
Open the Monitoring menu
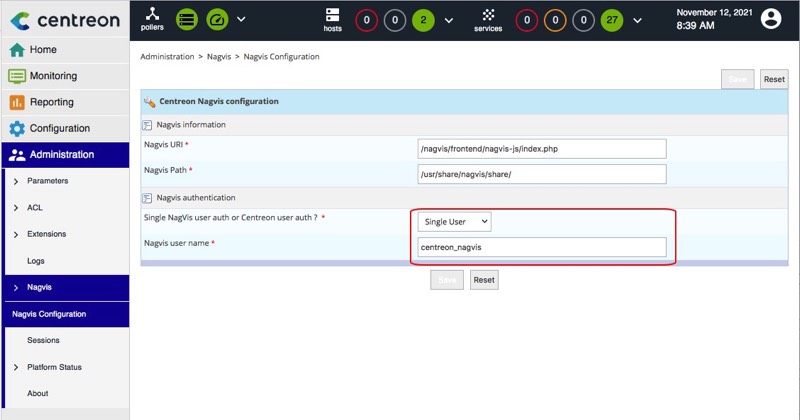pyautogui.click(x=53, y=76)
